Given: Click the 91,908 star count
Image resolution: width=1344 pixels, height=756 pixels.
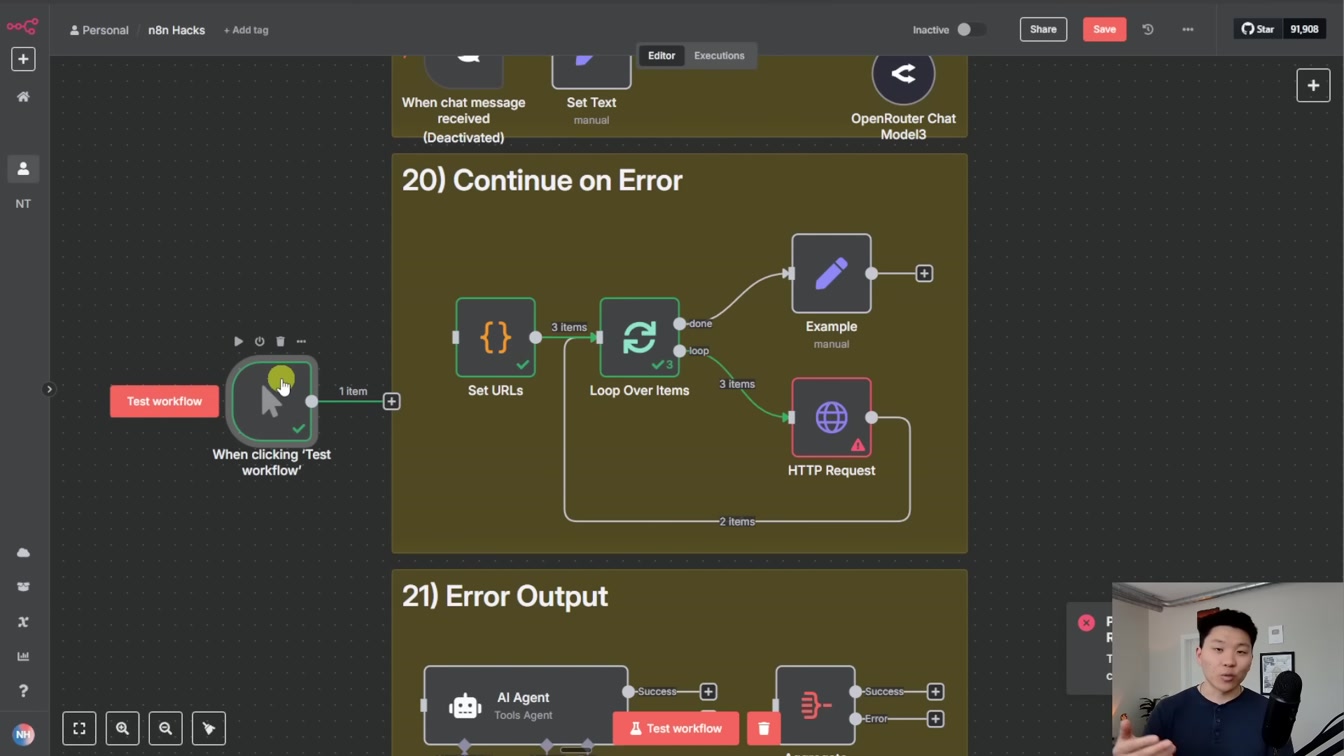Looking at the screenshot, I should tap(1304, 29).
